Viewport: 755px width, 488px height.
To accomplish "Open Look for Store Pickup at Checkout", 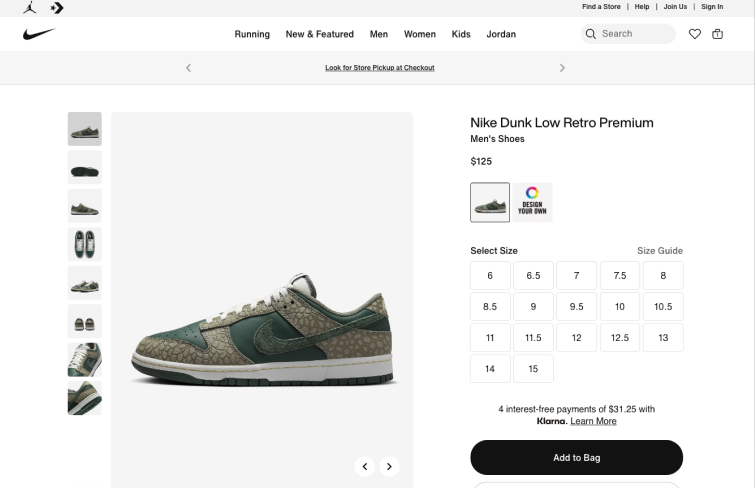I will [x=379, y=68].
